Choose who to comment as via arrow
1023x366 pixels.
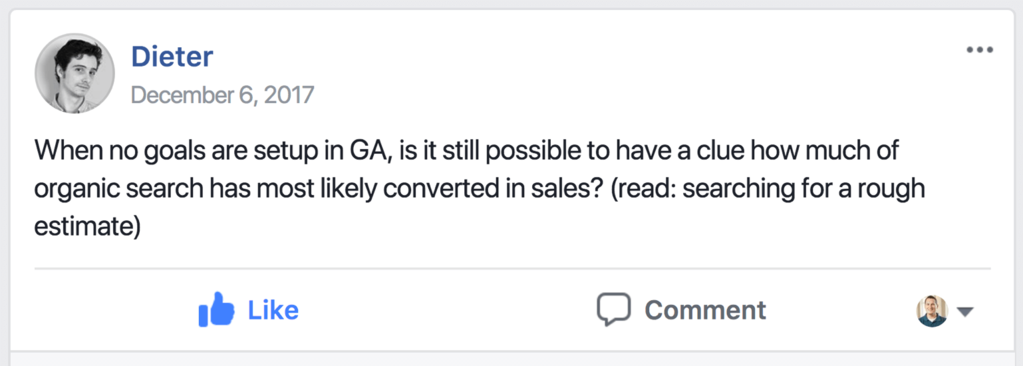[965, 312]
